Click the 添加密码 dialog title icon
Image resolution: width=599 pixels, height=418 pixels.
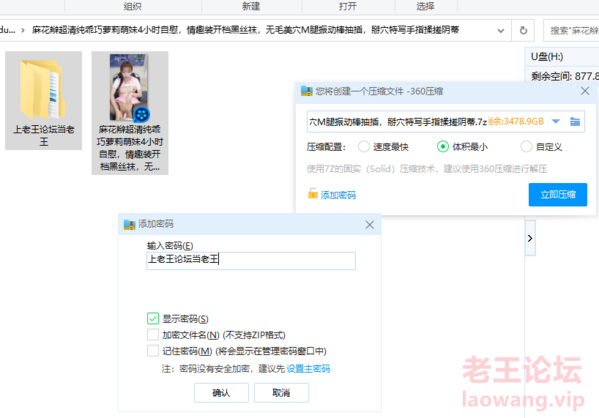coord(130,224)
